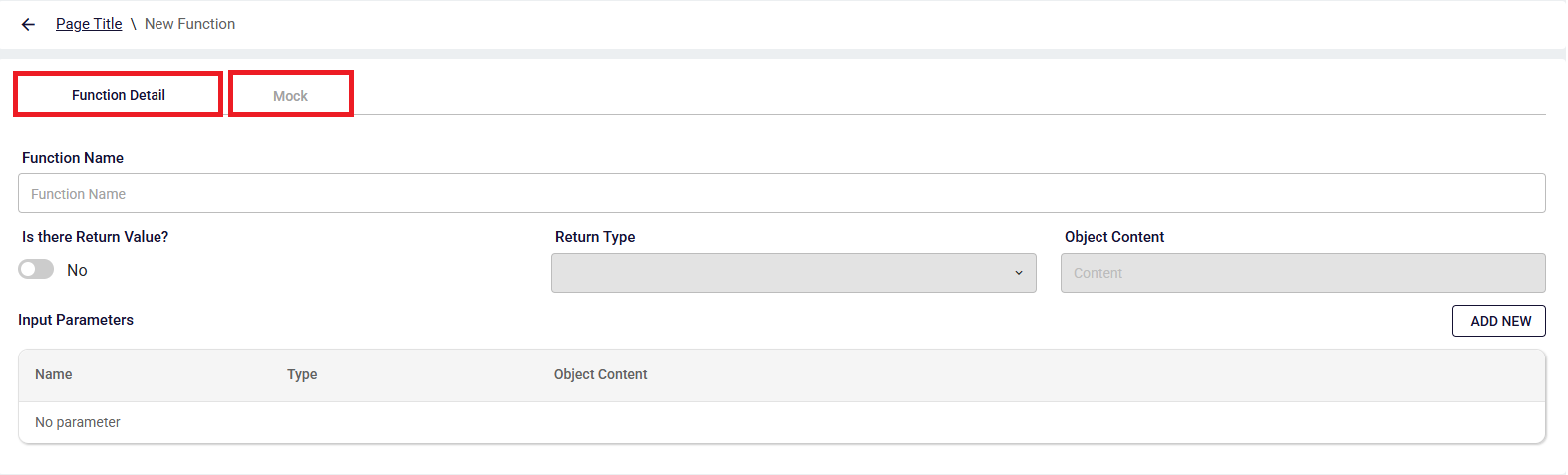Switch to the Function Detail tab
The width and height of the screenshot is (1568, 475).
pos(119,95)
